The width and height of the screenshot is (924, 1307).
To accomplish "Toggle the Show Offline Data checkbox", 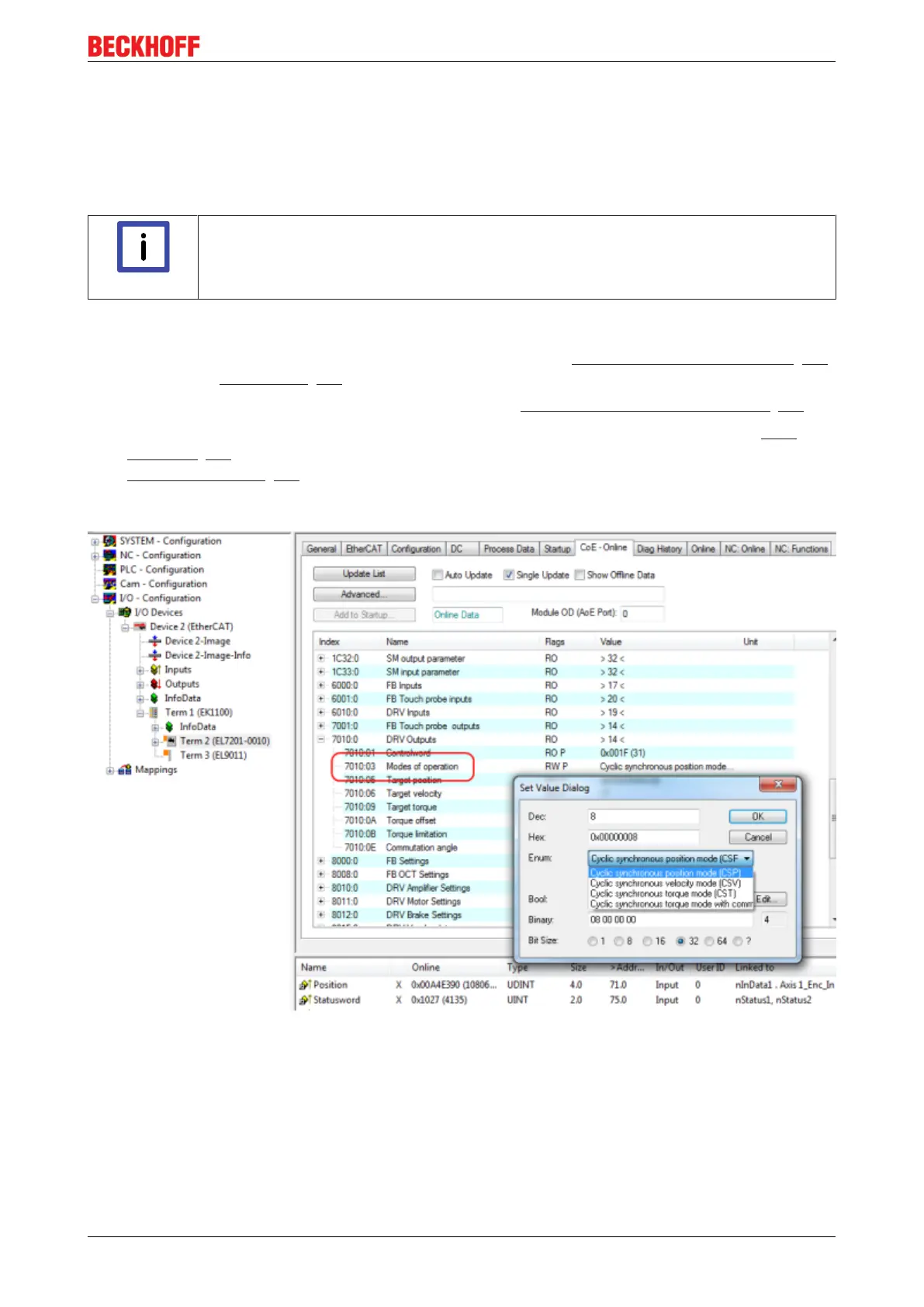I will pyautogui.click(x=580, y=575).
